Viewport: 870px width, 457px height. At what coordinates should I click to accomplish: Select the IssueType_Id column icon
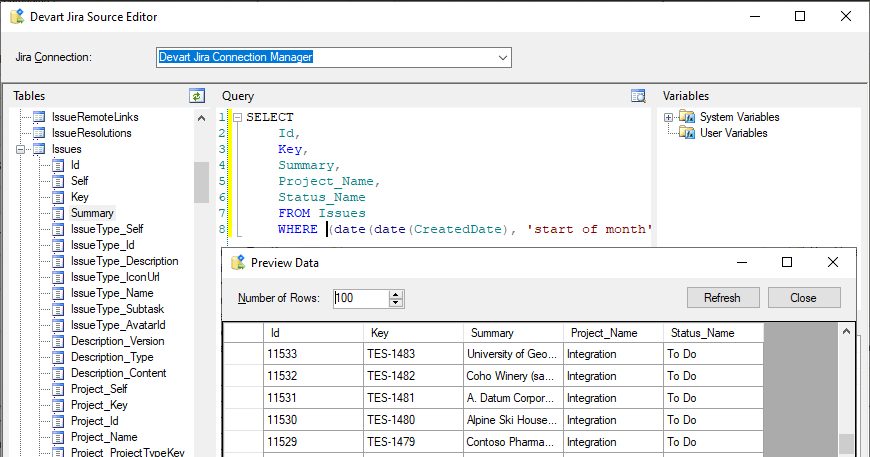tap(58, 245)
